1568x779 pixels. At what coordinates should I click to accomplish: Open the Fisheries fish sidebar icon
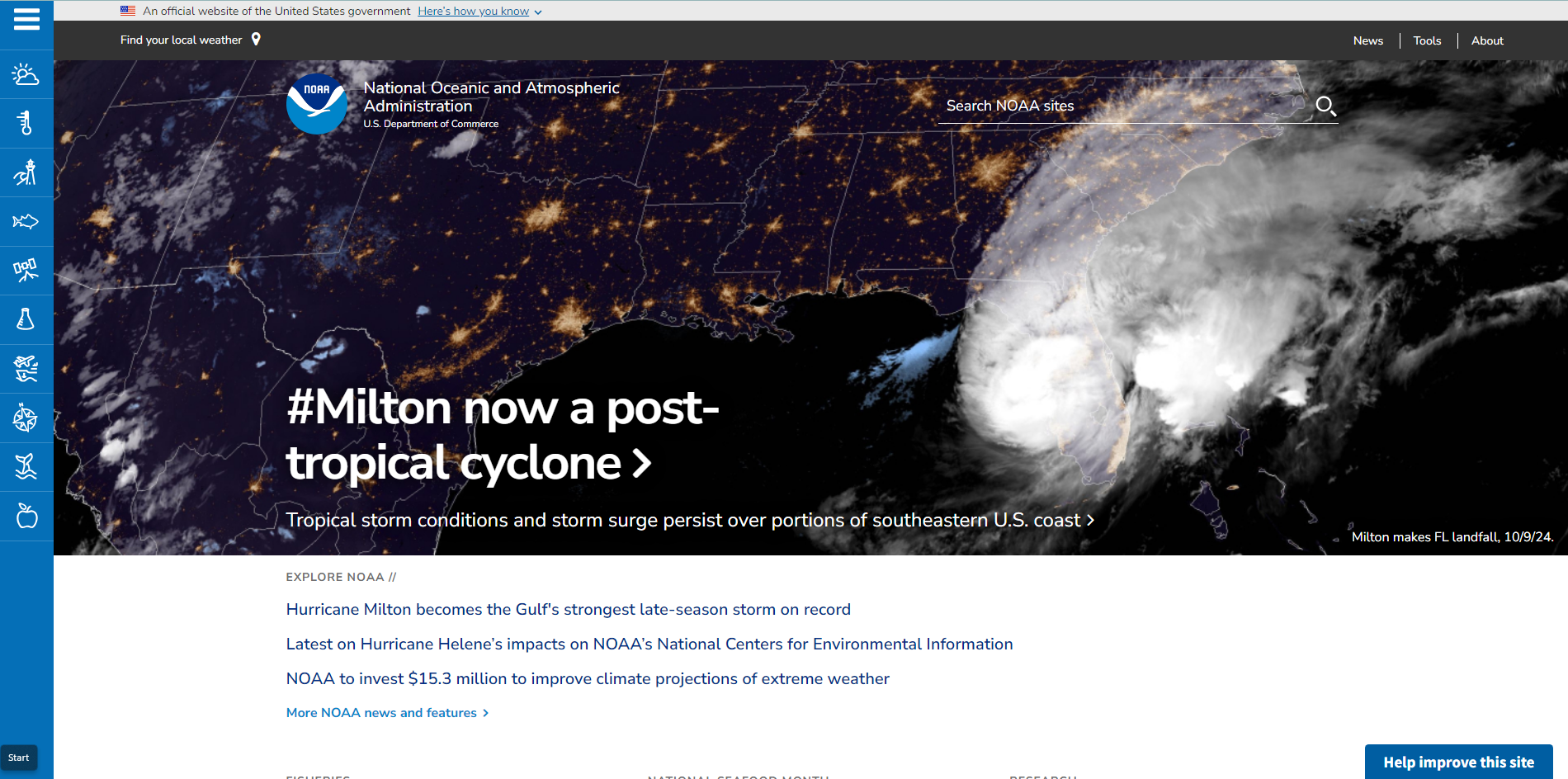tap(26, 221)
